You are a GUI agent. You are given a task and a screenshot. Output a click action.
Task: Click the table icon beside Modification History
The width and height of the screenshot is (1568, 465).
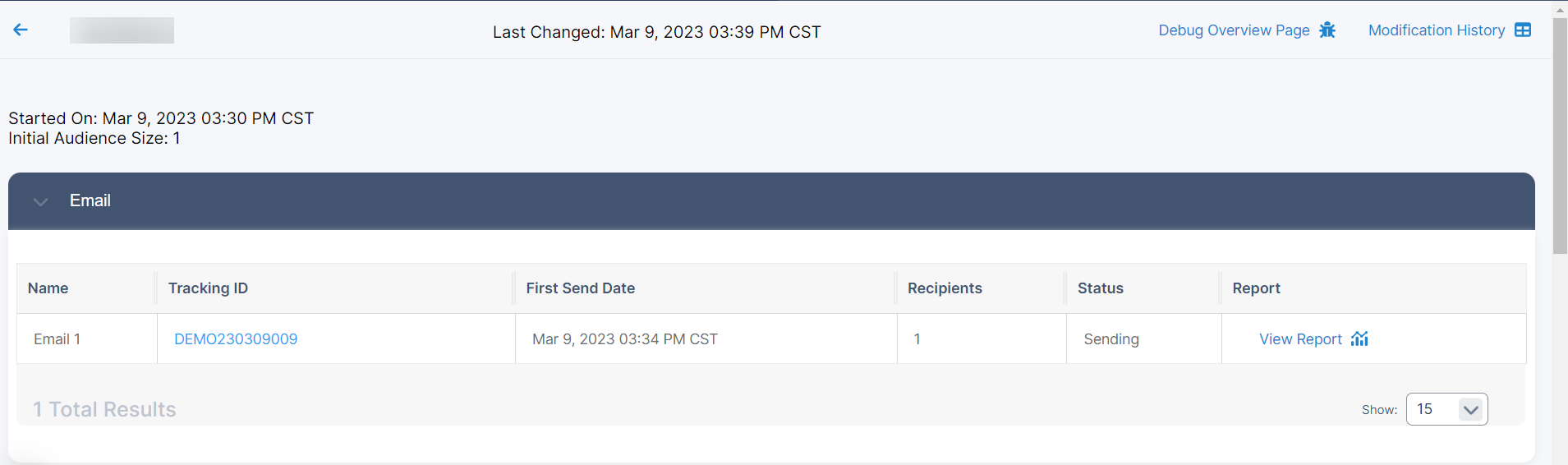point(1523,30)
